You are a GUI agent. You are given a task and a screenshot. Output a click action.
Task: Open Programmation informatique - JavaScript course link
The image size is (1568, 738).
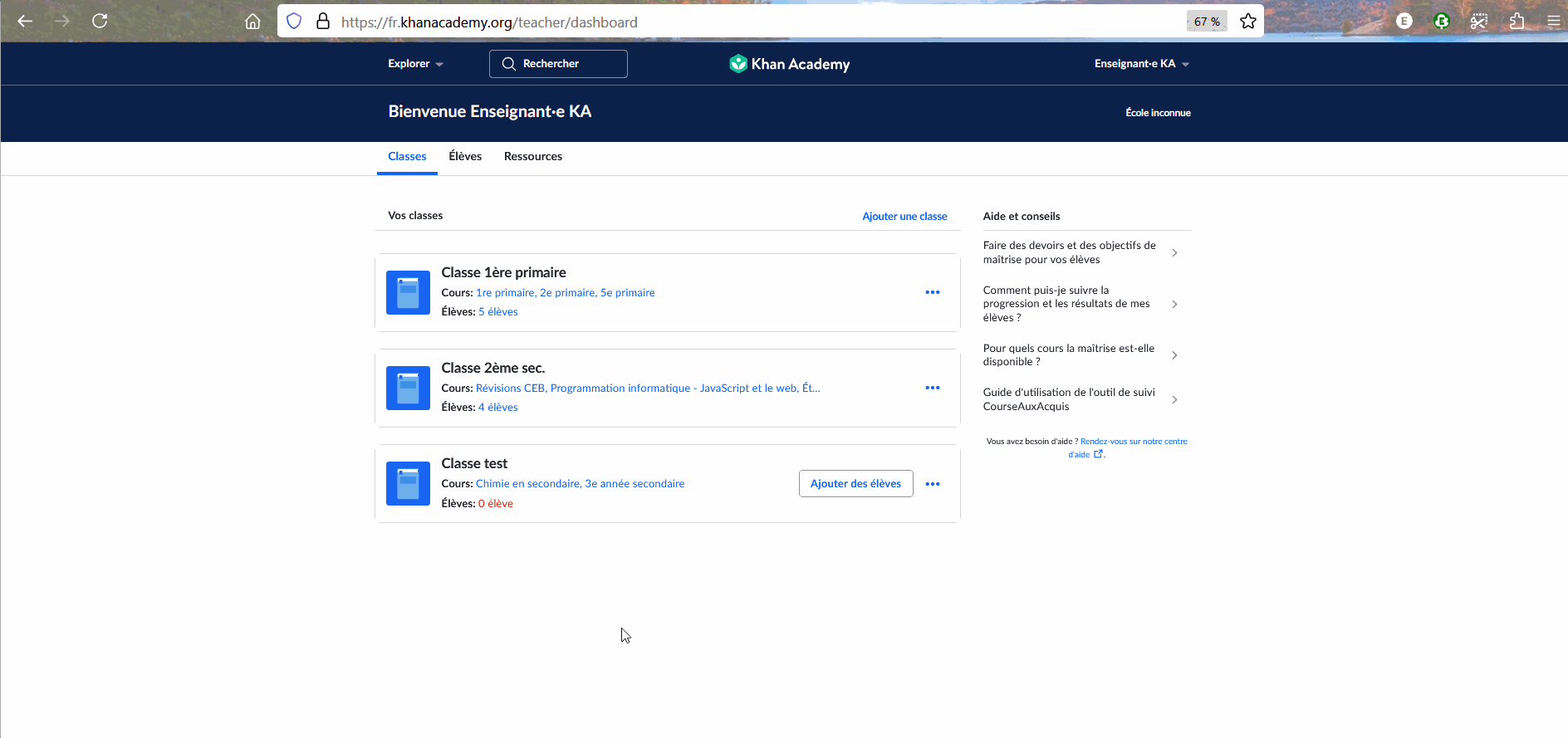[674, 389]
